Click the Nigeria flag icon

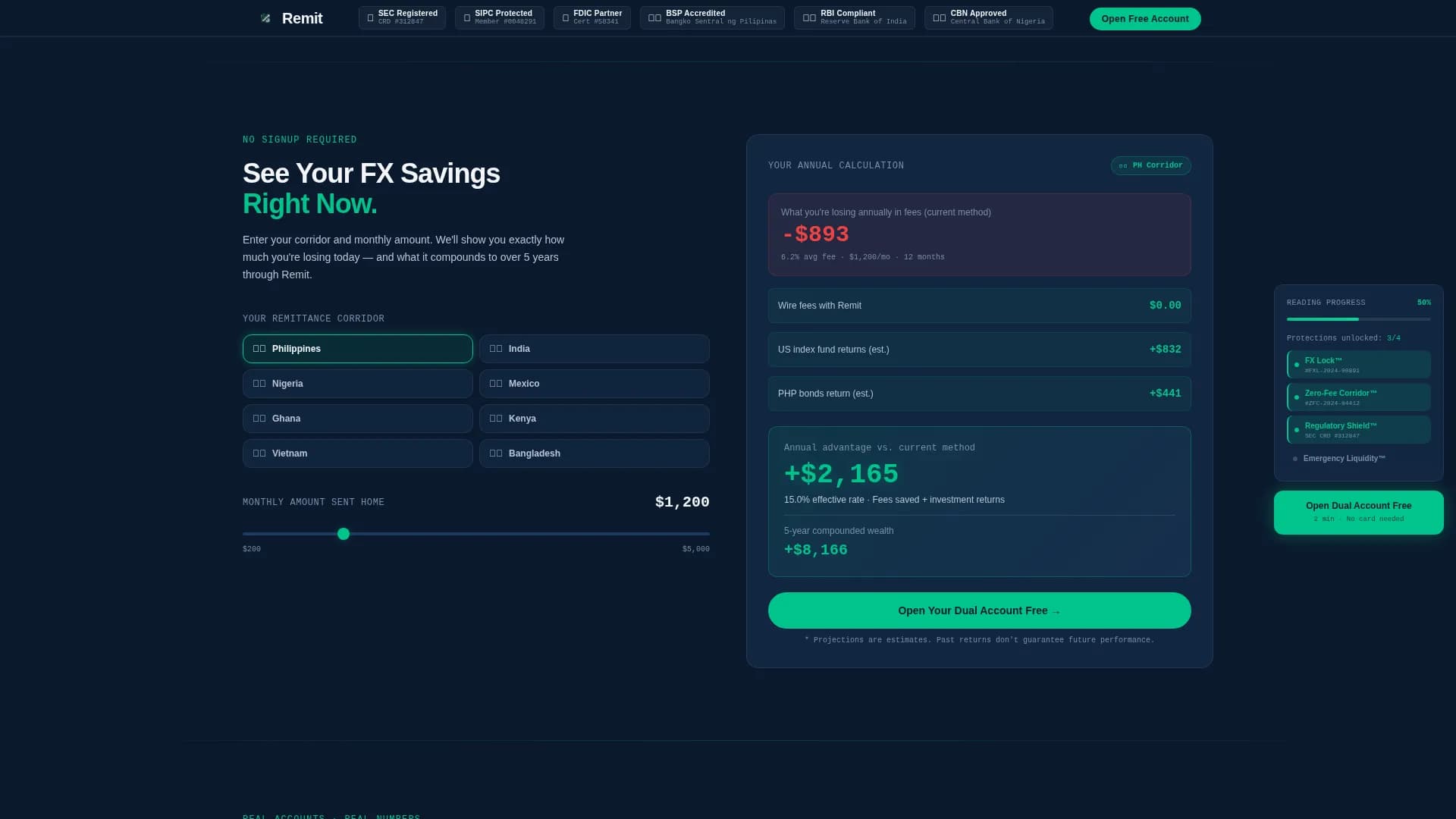coord(259,384)
